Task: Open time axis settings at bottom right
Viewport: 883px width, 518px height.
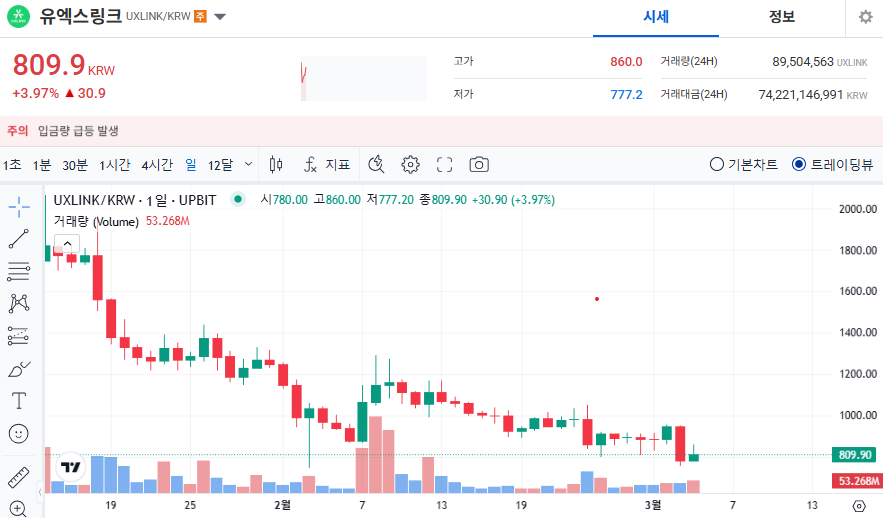Action: point(859,506)
